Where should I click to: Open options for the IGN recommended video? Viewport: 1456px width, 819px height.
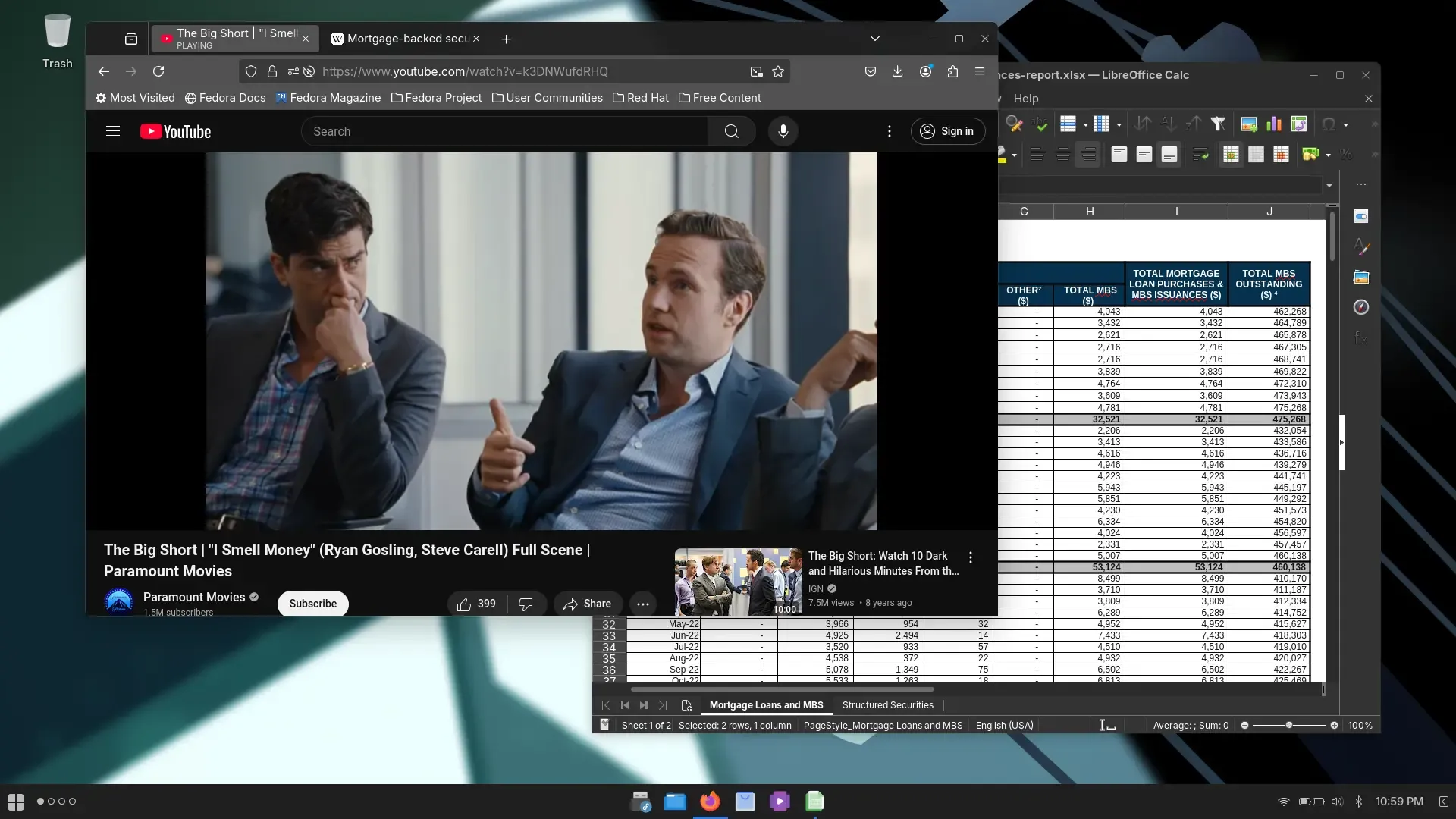(x=971, y=557)
